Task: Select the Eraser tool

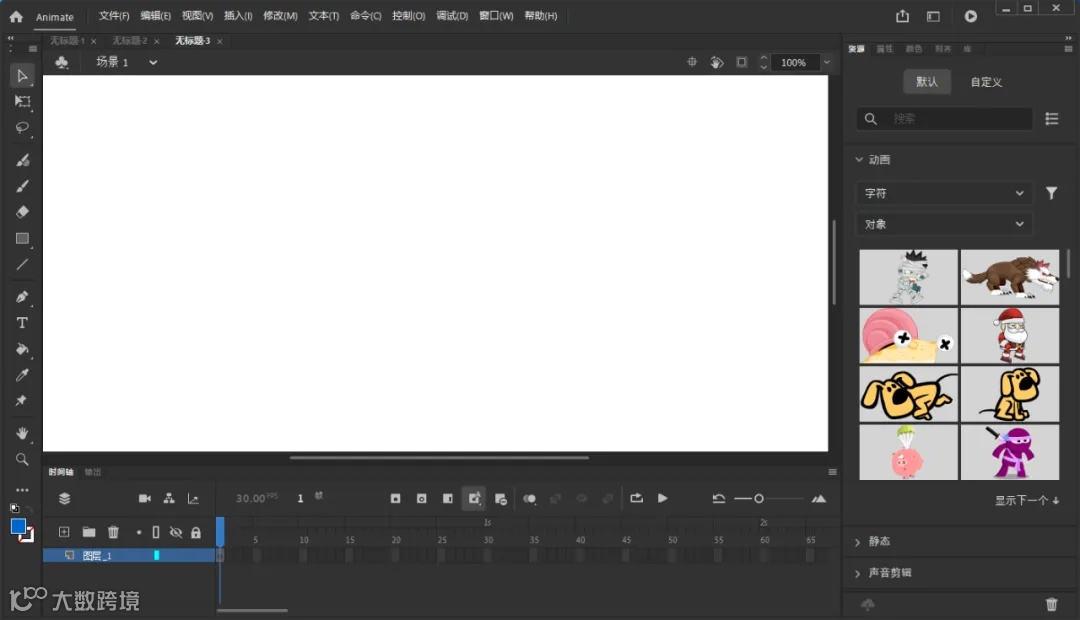Action: coord(22,212)
